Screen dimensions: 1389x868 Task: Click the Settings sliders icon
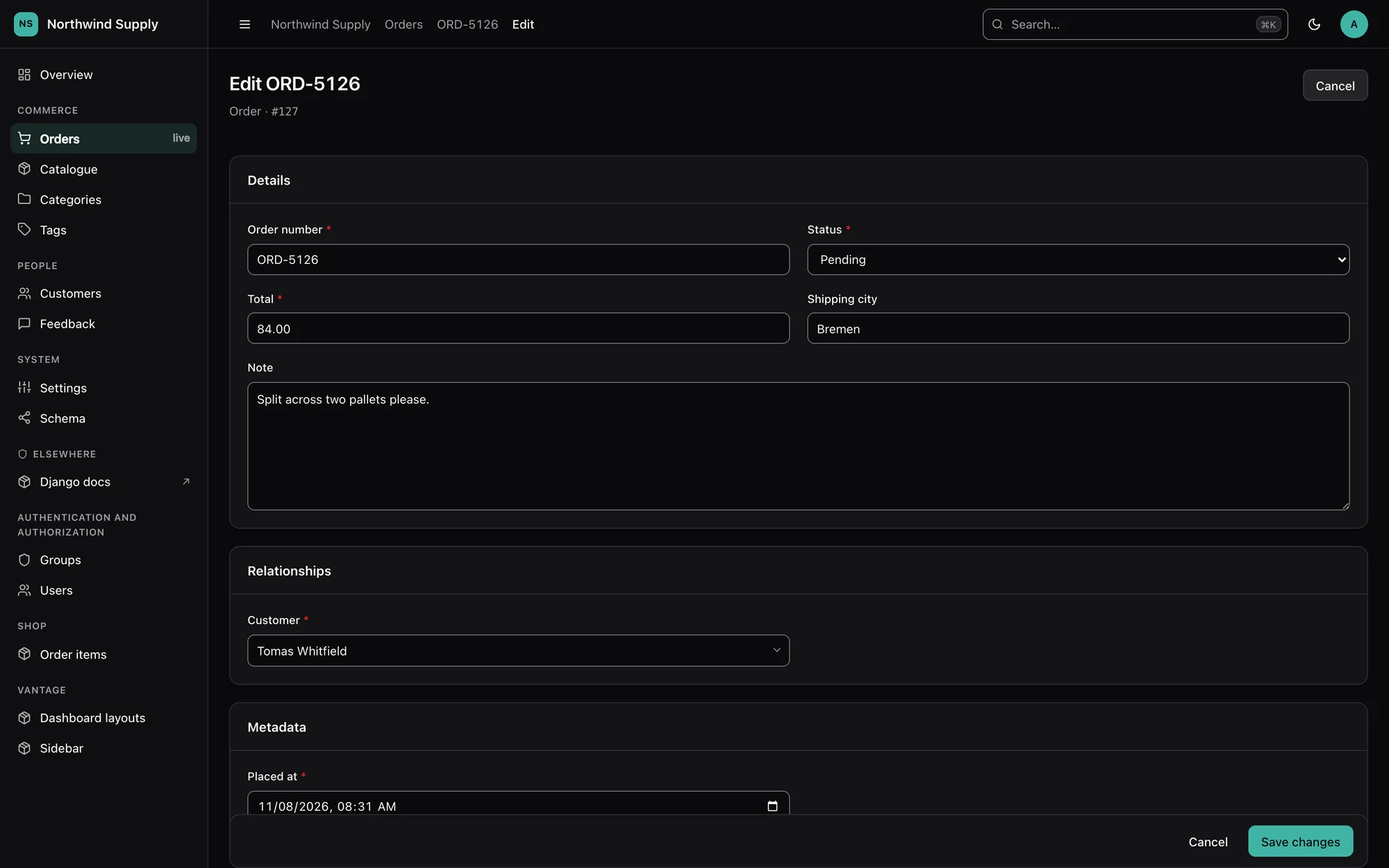click(24, 387)
